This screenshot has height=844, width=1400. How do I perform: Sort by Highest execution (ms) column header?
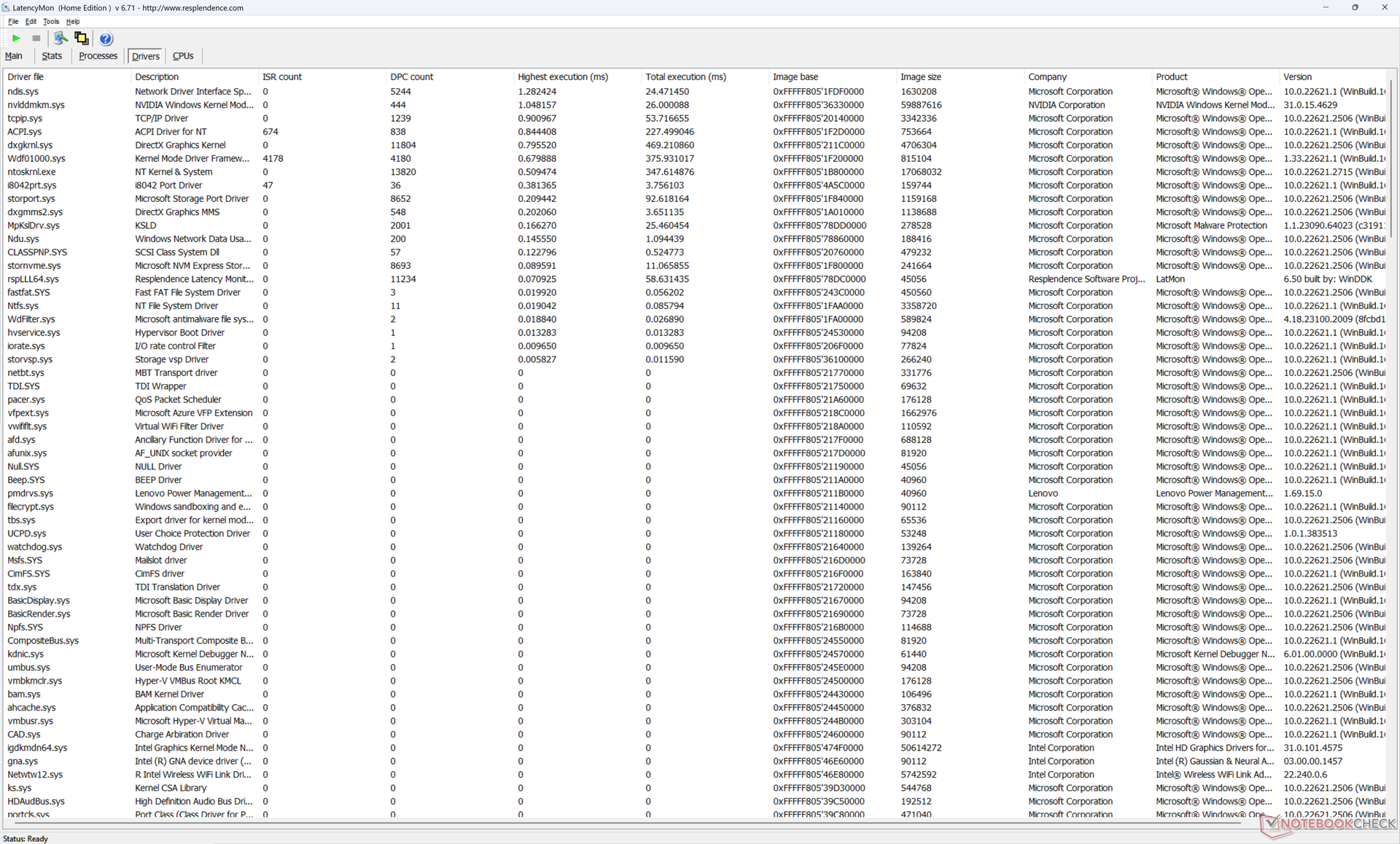pyautogui.click(x=577, y=77)
